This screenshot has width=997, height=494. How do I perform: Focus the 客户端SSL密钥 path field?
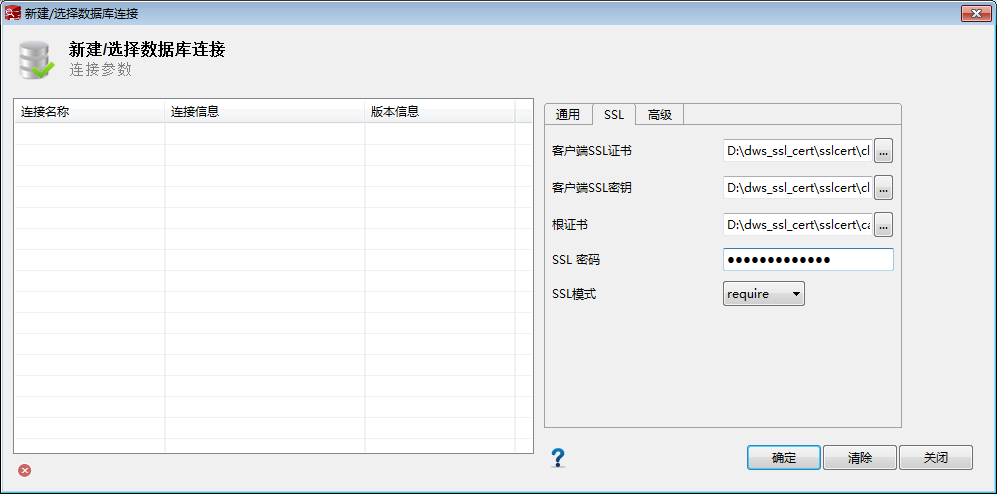point(798,188)
